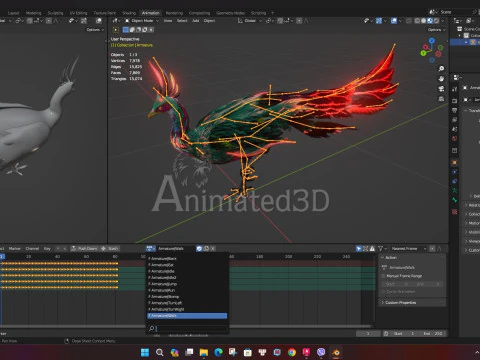Switch perspective/orthographic grid icon
Image resolution: width=480 pixels, height=360 pixels.
tap(441, 99)
